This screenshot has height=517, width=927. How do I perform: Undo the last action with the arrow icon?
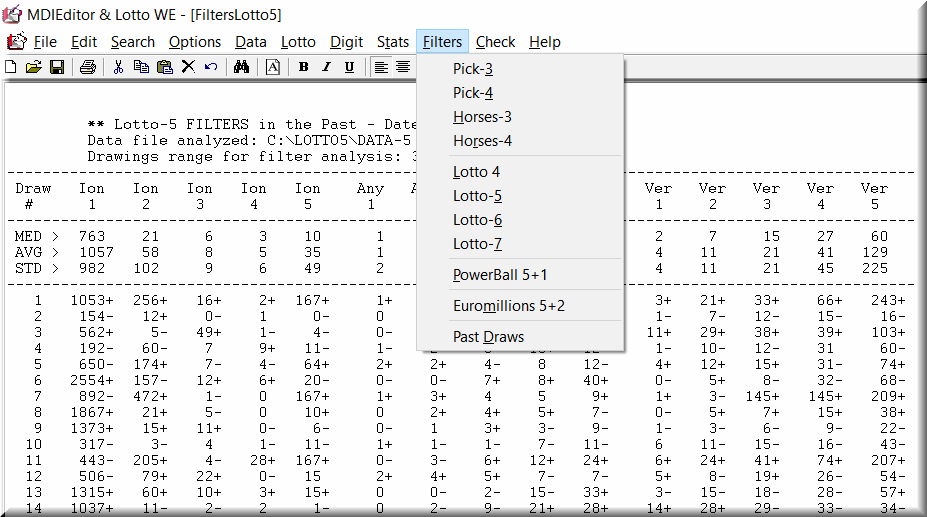click(211, 67)
